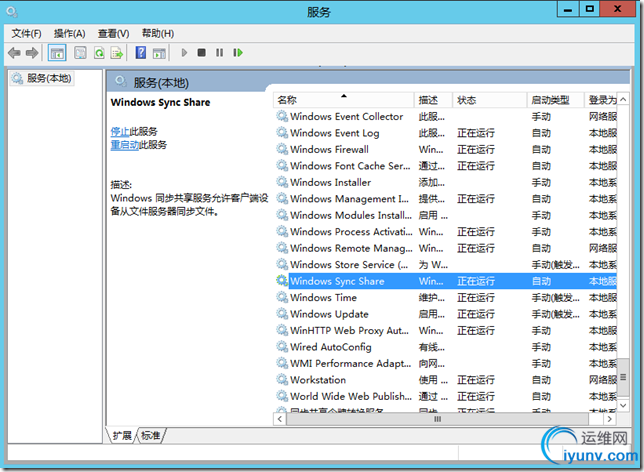Select the World Wide Web Publish... service
Screen dimensions: 644x472
[351, 396]
